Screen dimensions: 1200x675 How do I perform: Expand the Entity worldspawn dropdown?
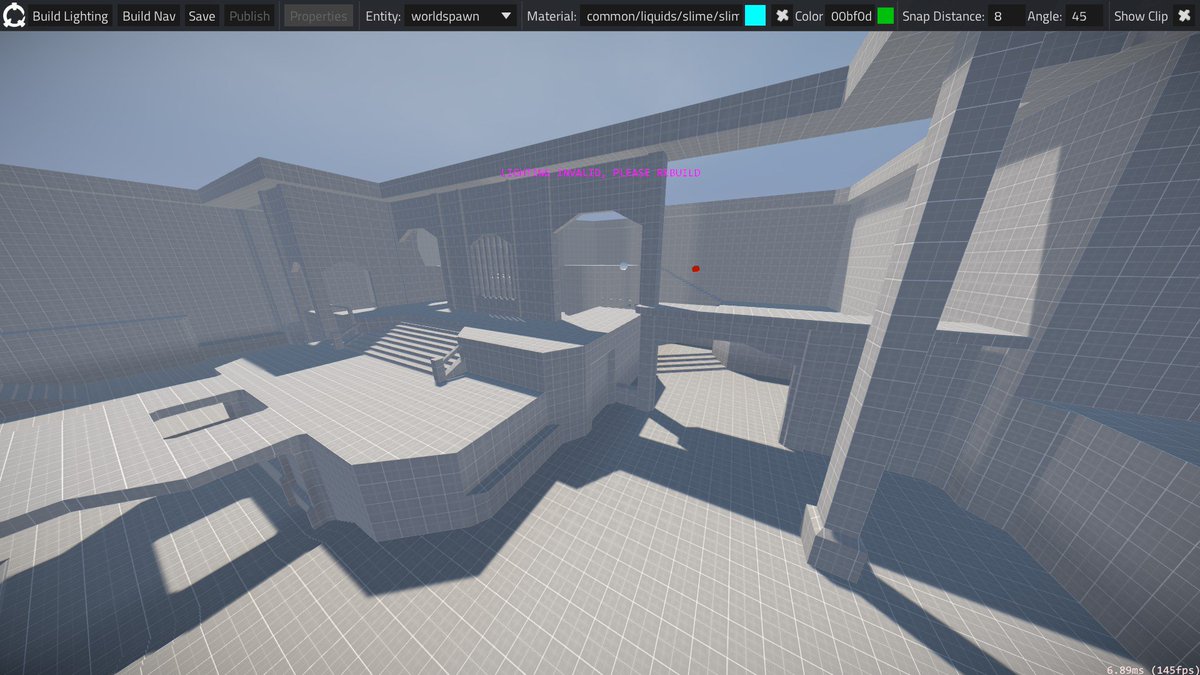pyautogui.click(x=460, y=16)
